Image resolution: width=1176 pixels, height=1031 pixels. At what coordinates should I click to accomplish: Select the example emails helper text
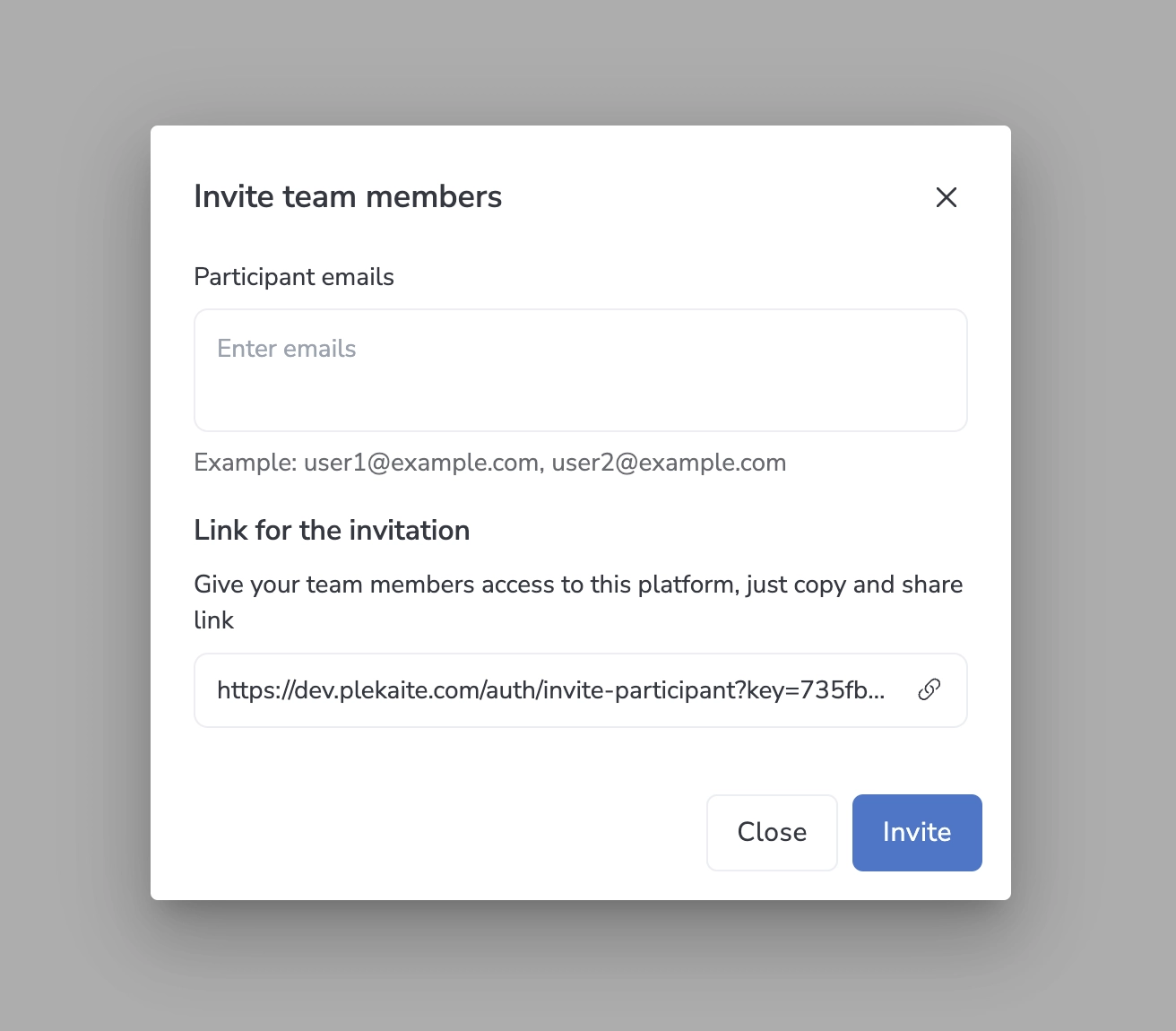pyautogui.click(x=489, y=463)
